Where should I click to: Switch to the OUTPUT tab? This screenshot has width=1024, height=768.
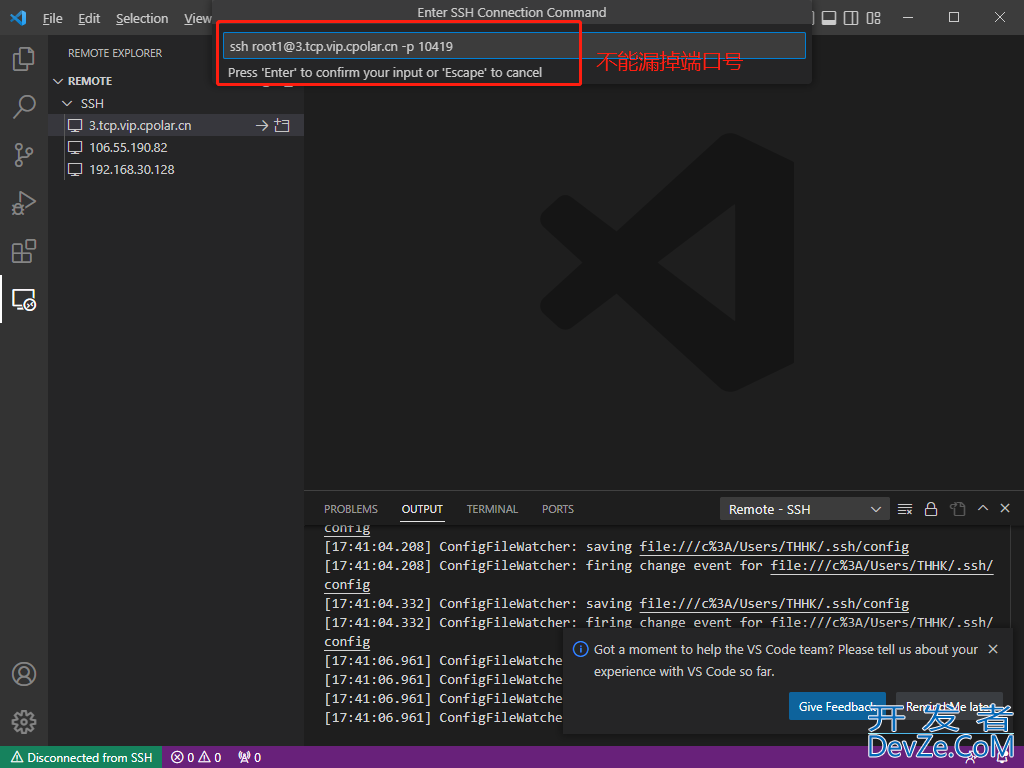point(422,509)
